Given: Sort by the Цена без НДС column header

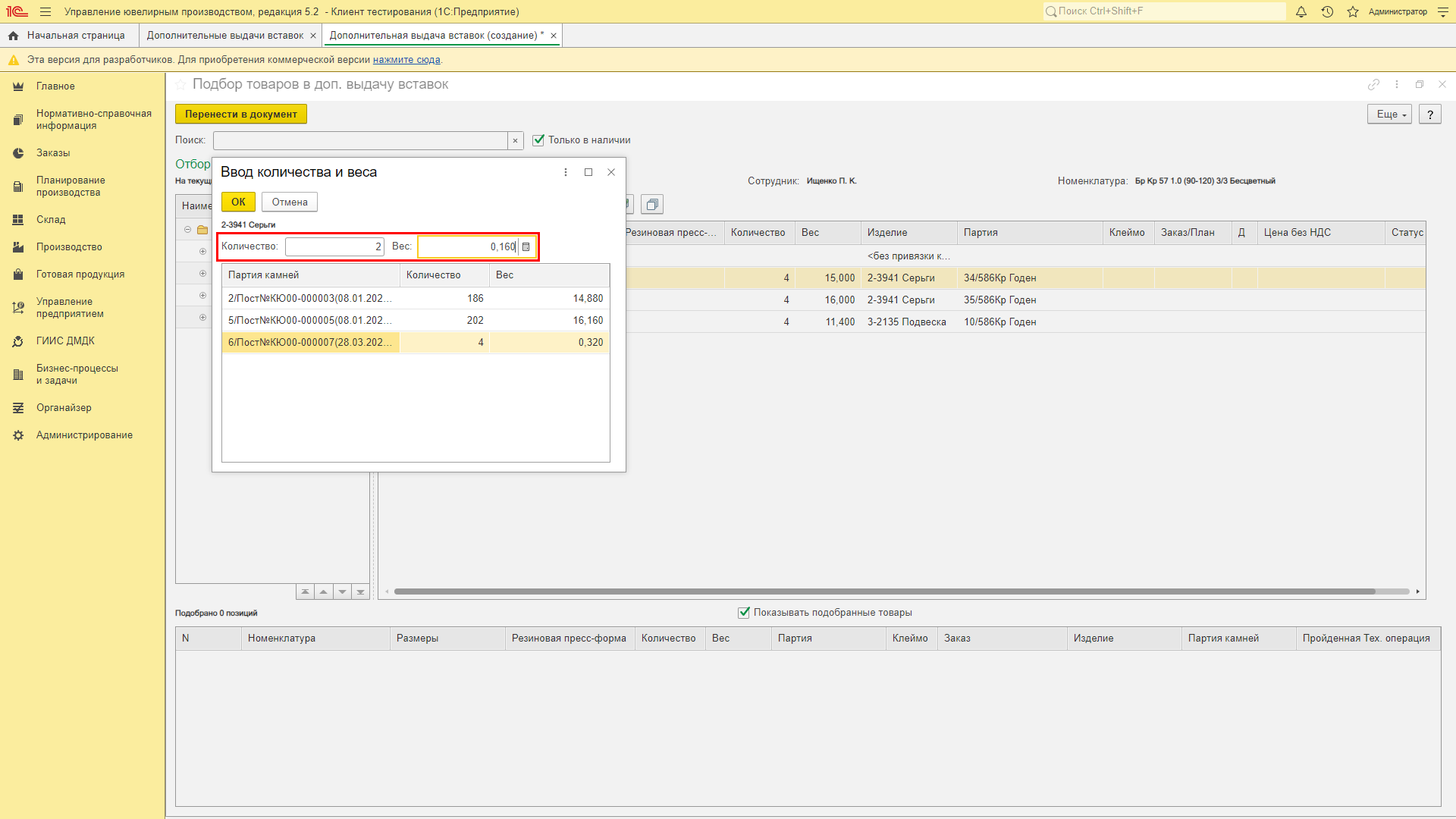Looking at the screenshot, I should 1321,233.
